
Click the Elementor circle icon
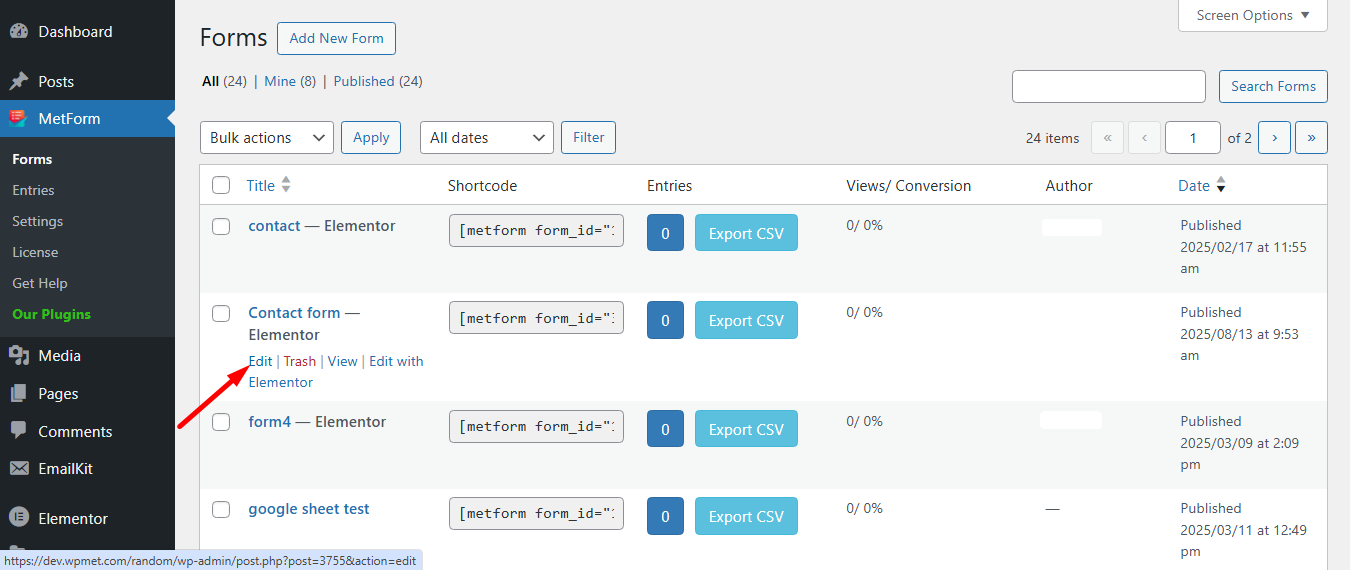tap(18, 518)
